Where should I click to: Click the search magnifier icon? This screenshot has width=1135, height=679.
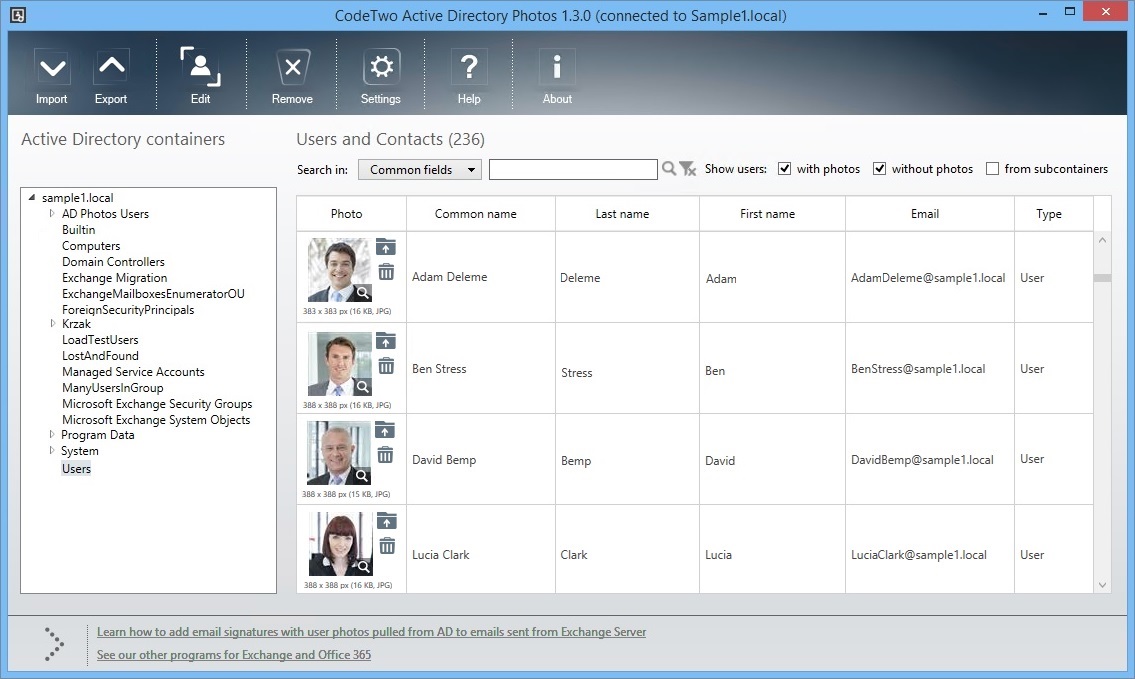[669, 169]
